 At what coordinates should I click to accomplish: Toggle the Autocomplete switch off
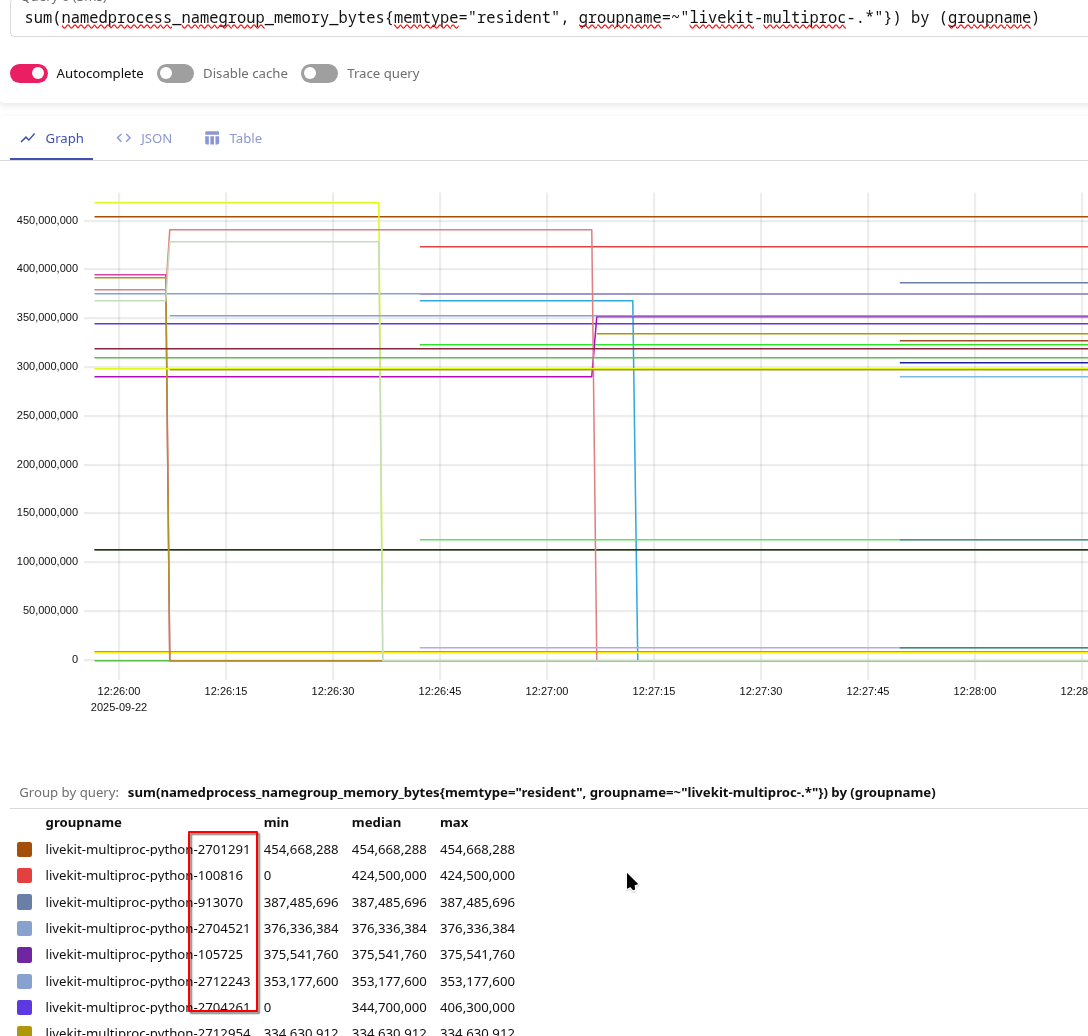(x=29, y=74)
